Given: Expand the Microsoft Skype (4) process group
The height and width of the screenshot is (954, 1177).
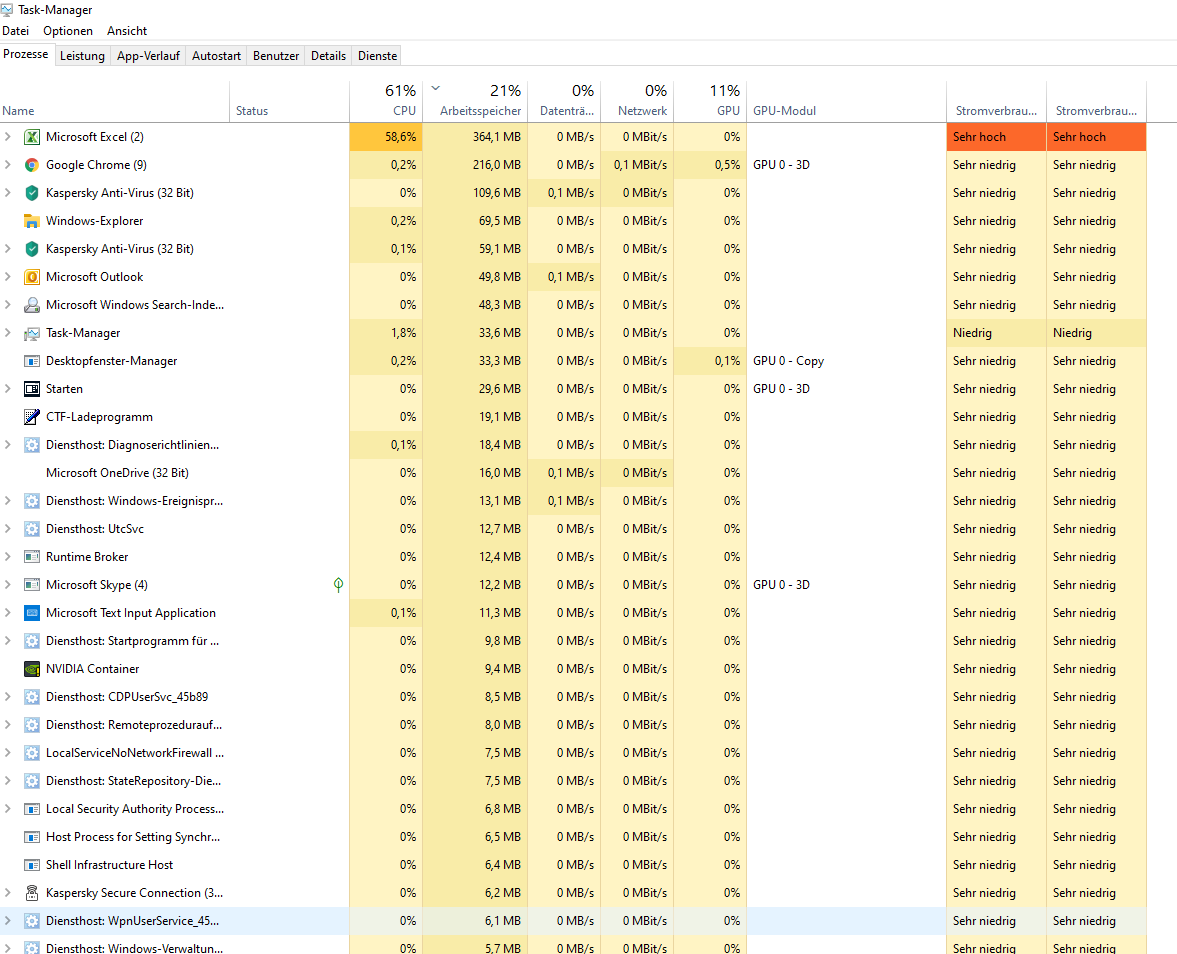Looking at the screenshot, I should click(x=8, y=585).
